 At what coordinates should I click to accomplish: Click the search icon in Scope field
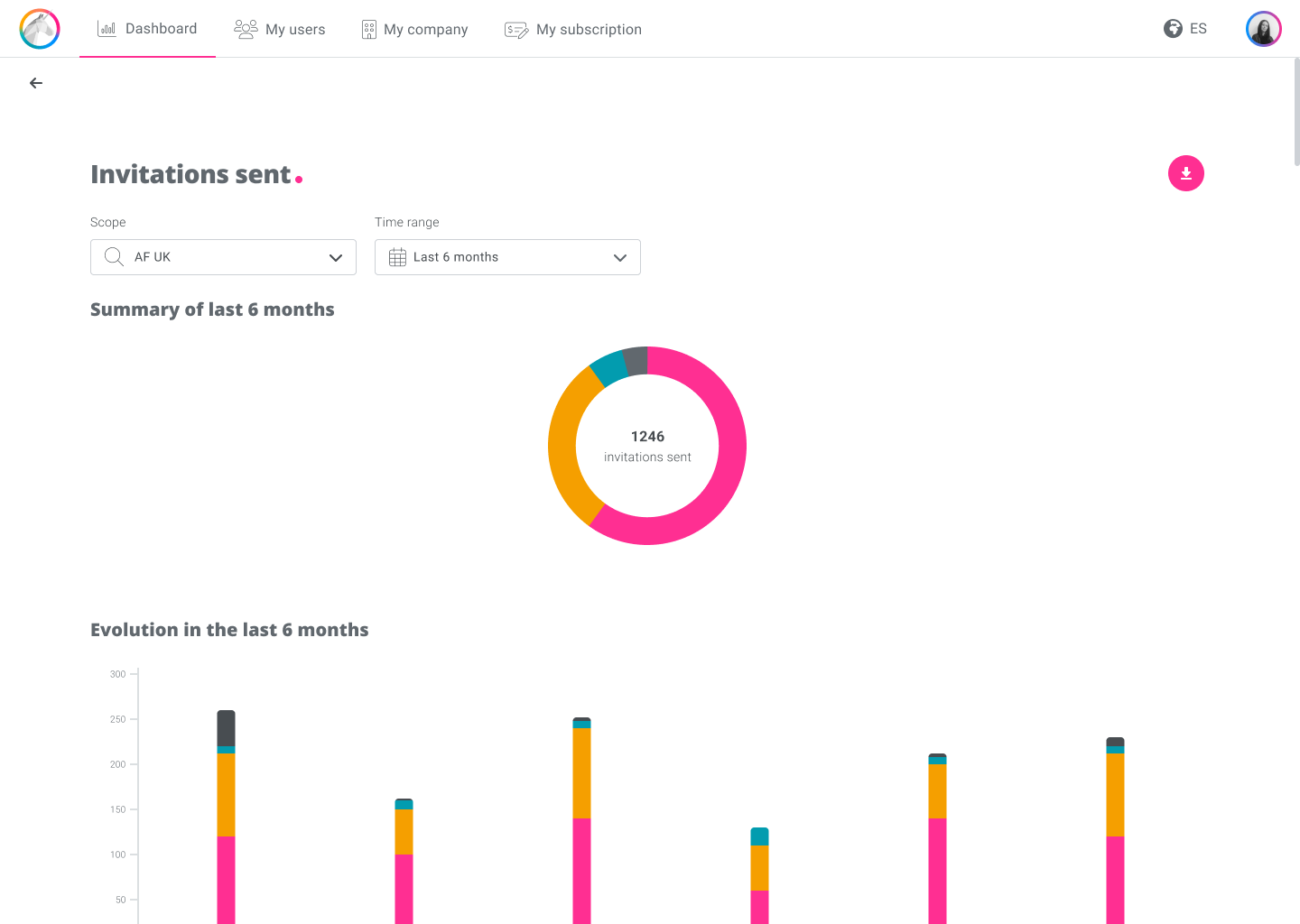click(x=114, y=257)
